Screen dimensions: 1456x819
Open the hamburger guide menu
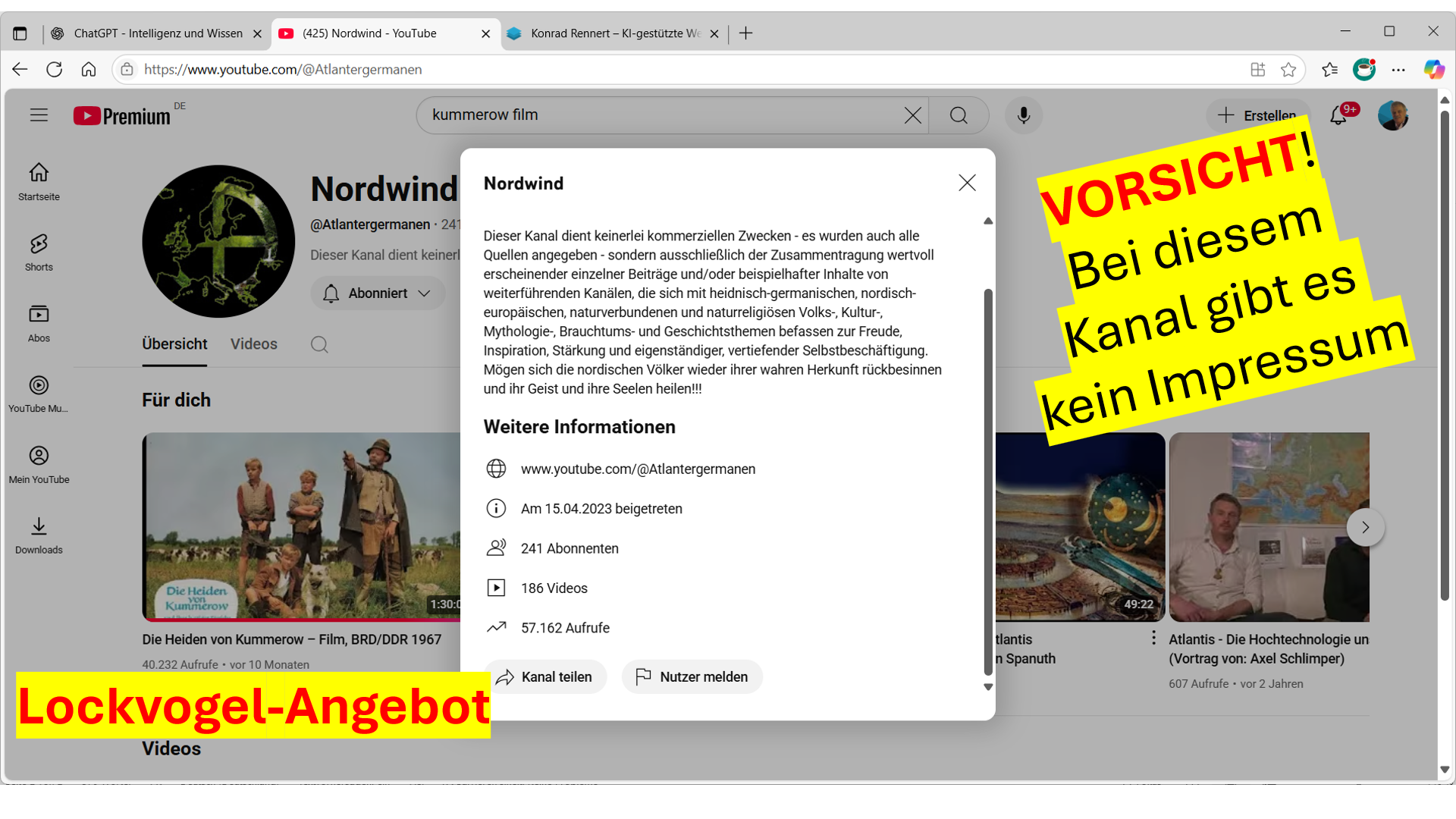point(39,115)
